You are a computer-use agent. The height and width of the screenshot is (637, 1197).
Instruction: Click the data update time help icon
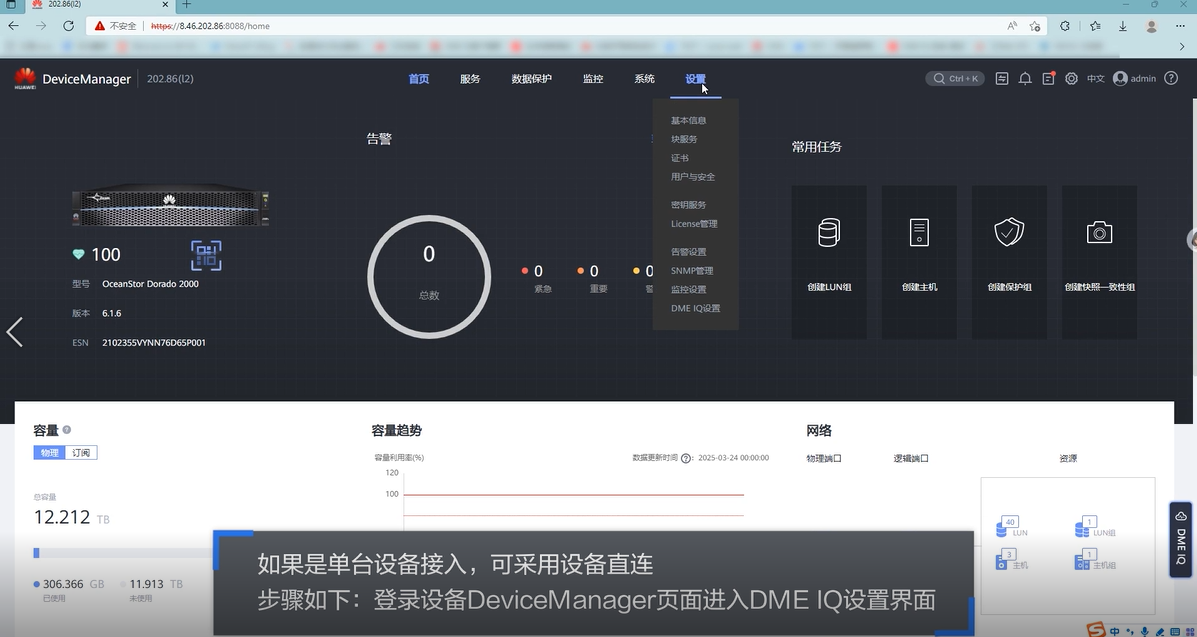click(686, 458)
